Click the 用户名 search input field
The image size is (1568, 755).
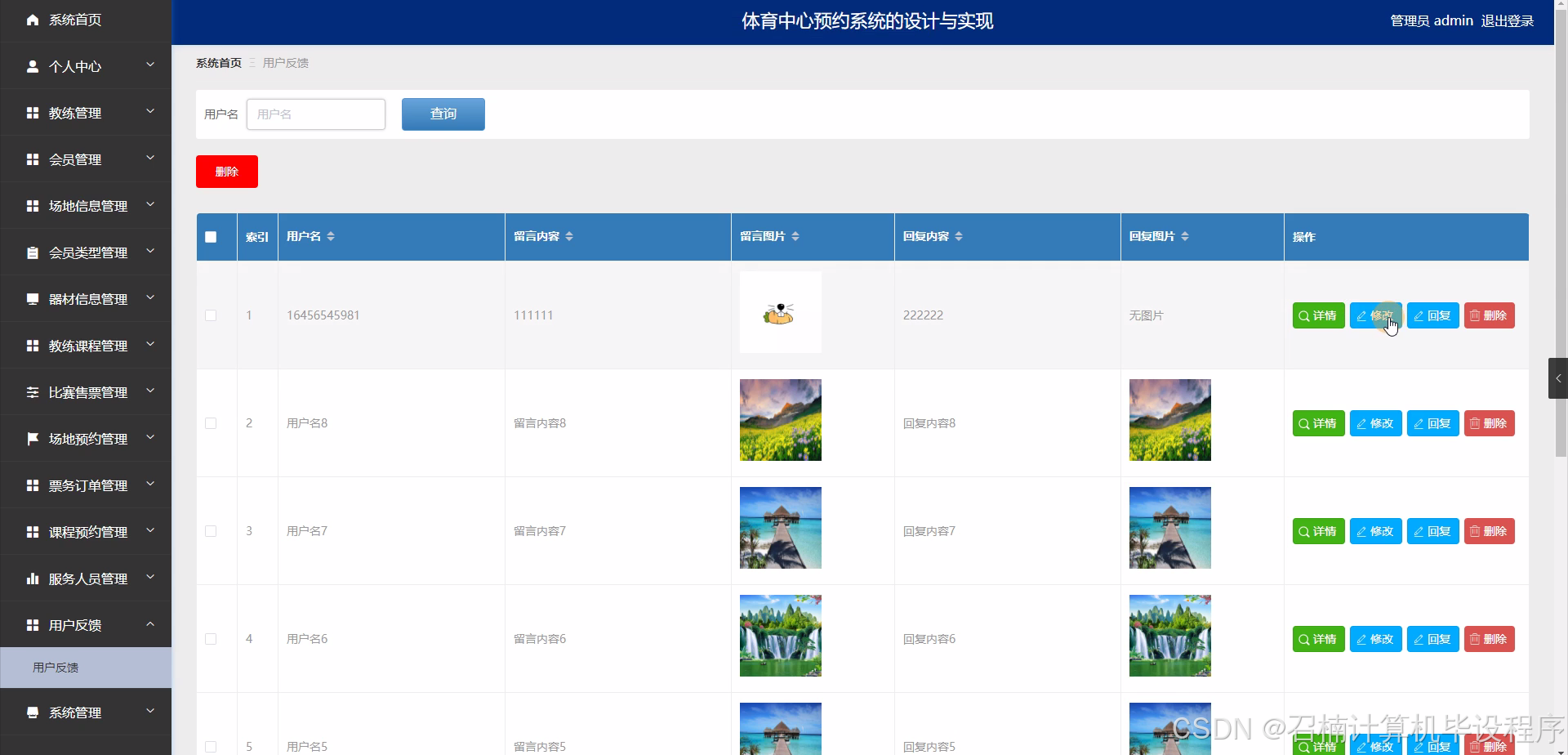(x=316, y=114)
